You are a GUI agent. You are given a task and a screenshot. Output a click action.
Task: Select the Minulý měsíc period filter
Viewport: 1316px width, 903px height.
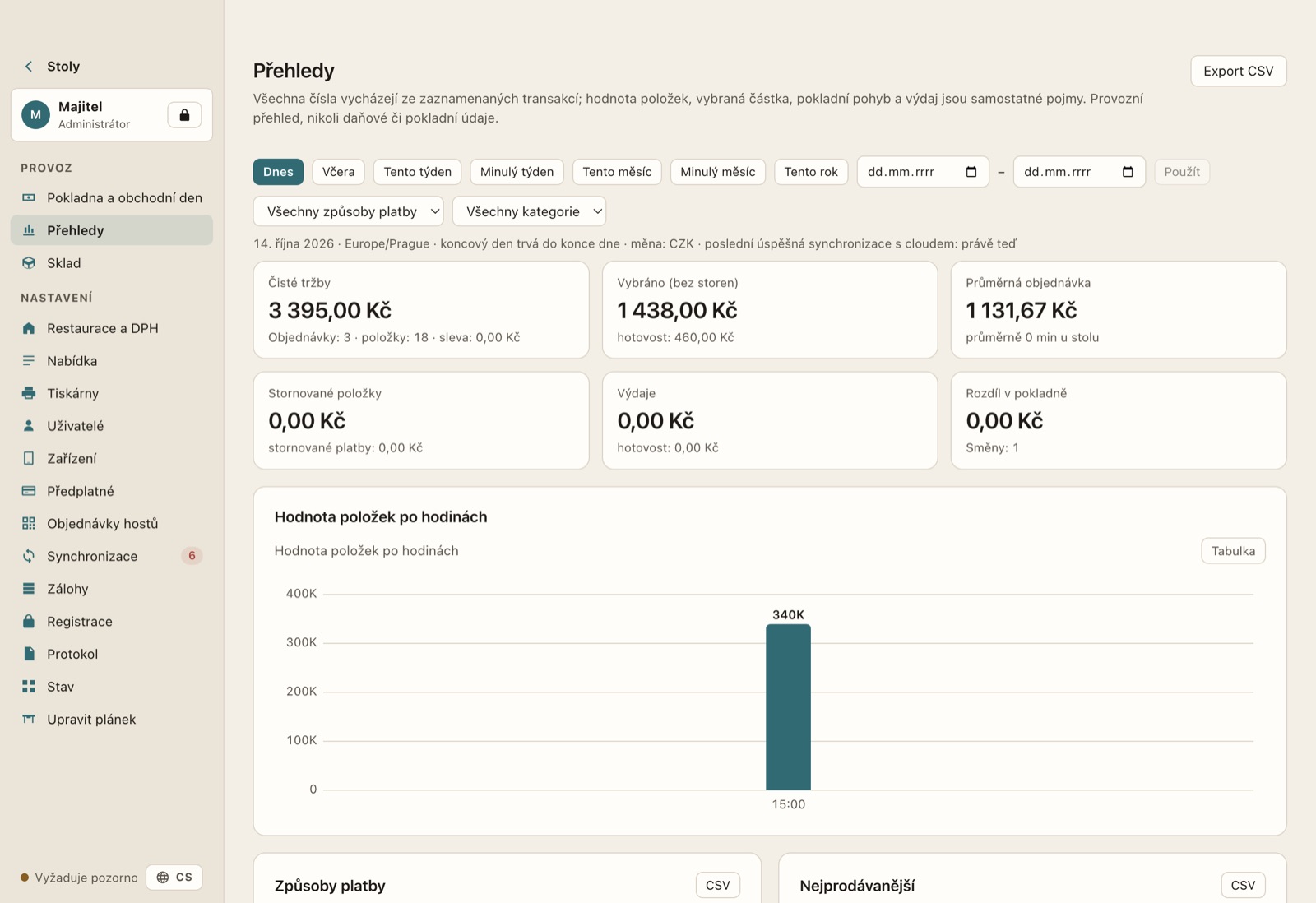coord(717,172)
